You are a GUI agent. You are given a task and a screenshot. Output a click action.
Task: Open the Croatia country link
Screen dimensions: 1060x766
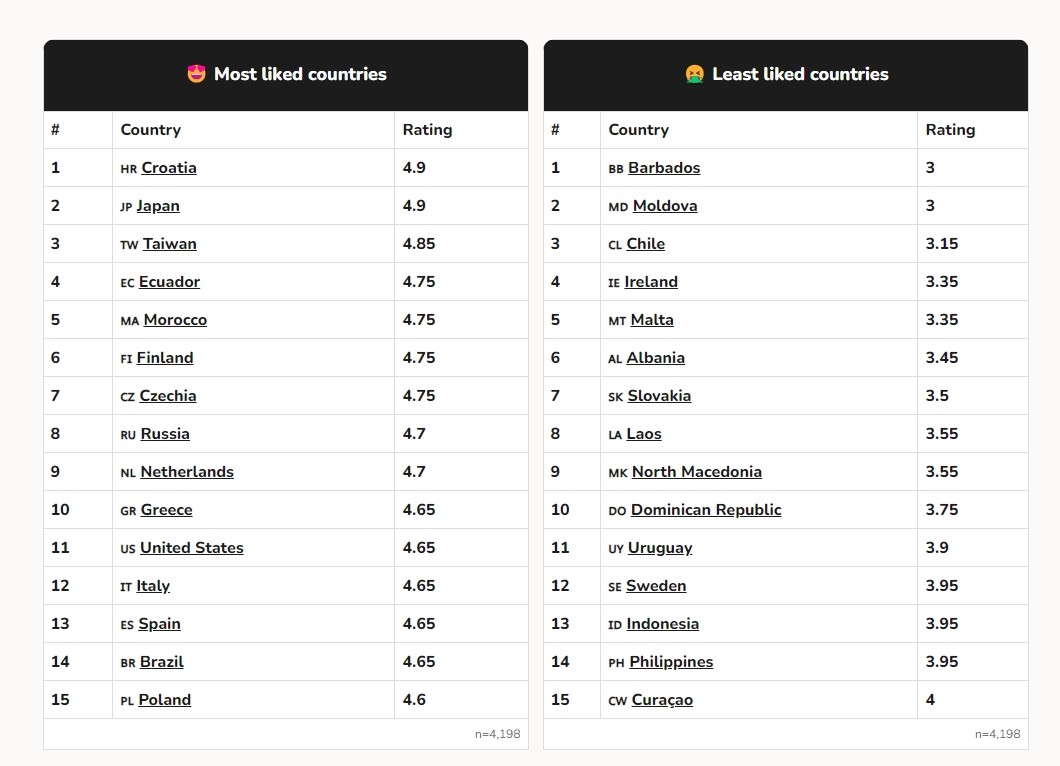click(169, 168)
